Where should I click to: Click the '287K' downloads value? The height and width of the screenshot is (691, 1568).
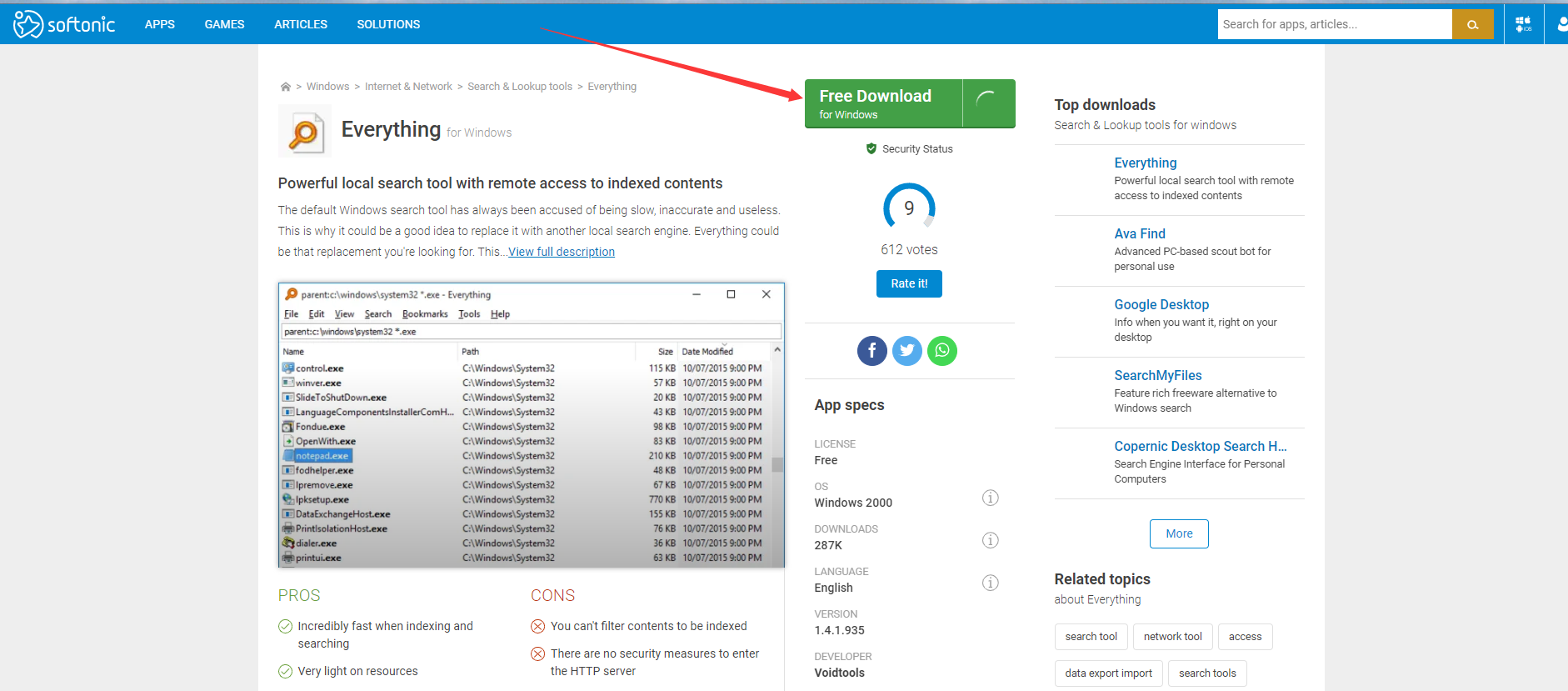[828, 545]
